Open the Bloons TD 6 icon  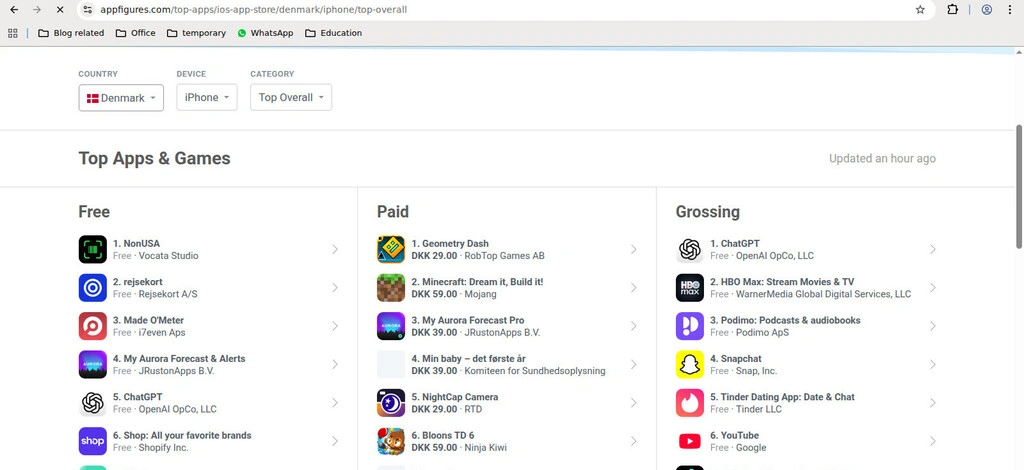pyautogui.click(x=391, y=441)
